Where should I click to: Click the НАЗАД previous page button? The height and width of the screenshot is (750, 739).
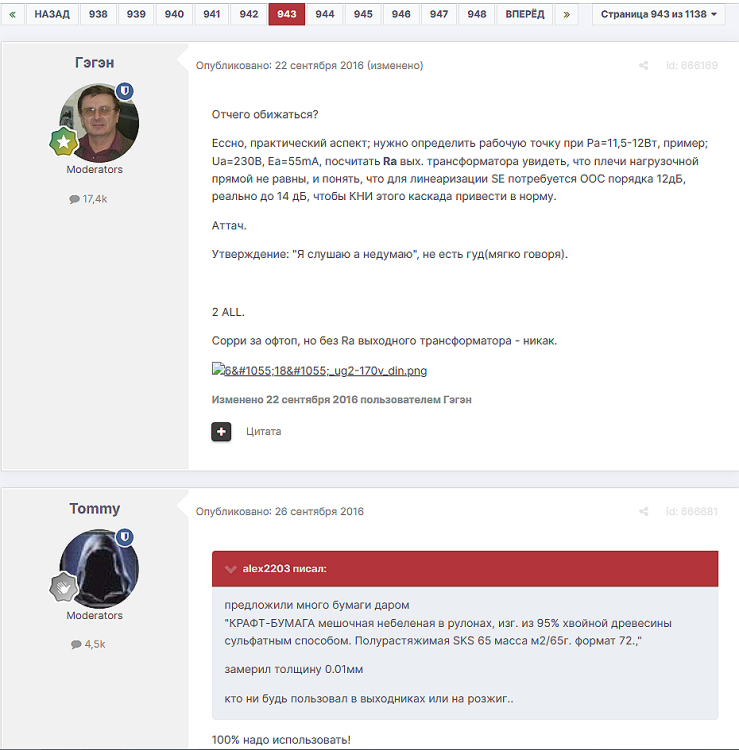coord(52,15)
